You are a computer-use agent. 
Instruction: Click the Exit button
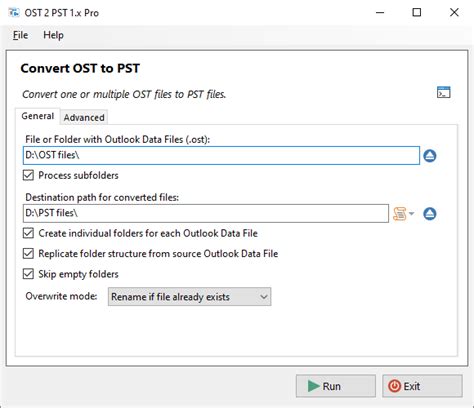(422, 386)
